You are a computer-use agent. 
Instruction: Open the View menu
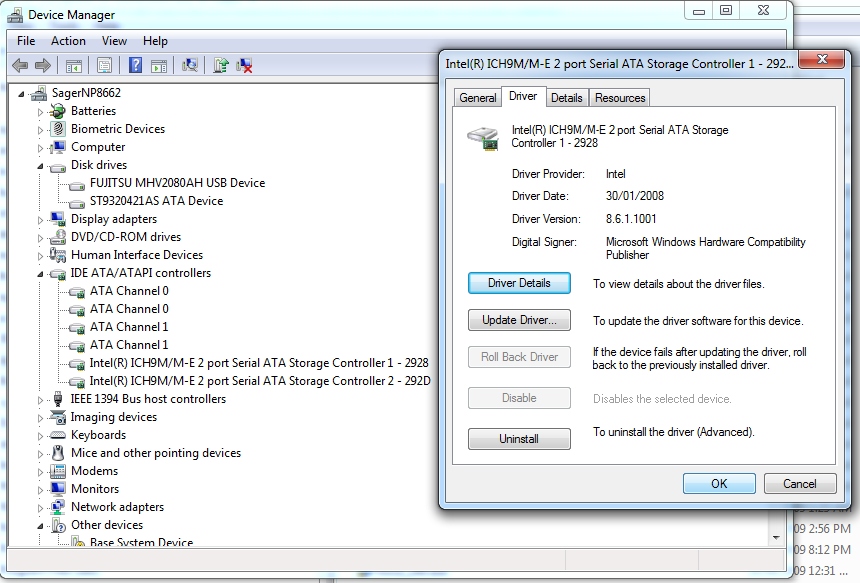click(x=114, y=41)
